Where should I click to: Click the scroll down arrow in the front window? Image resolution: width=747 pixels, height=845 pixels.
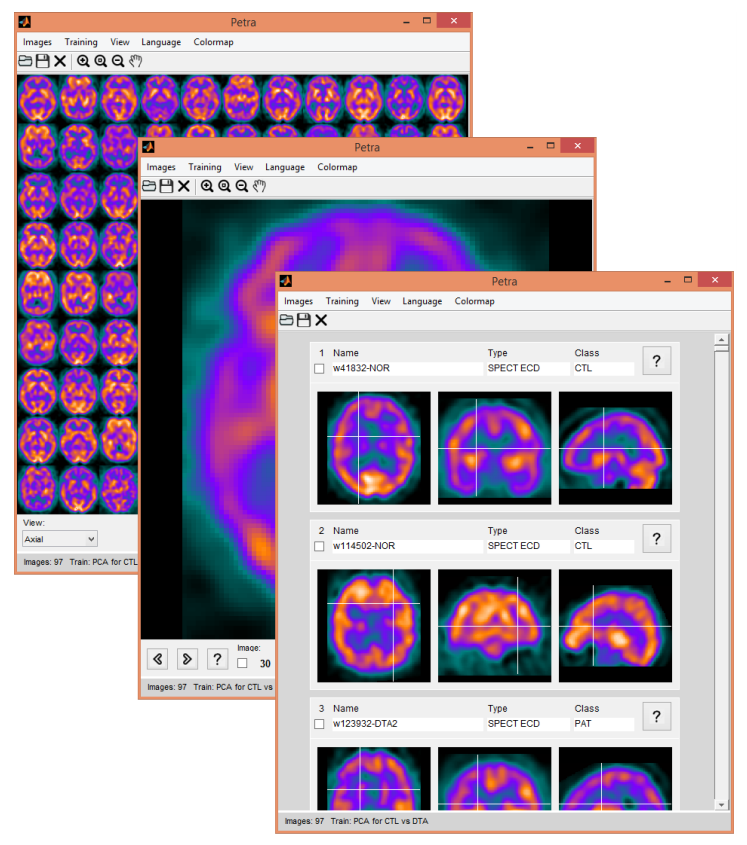[x=720, y=804]
